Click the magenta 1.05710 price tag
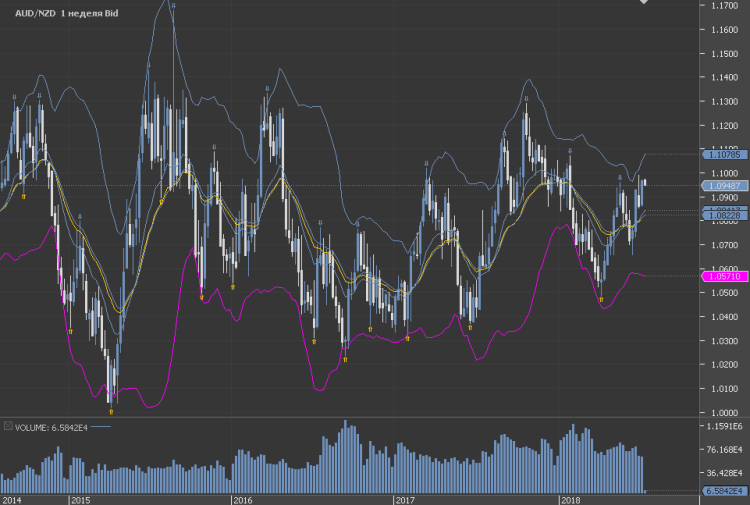The image size is (750, 505). click(725, 276)
